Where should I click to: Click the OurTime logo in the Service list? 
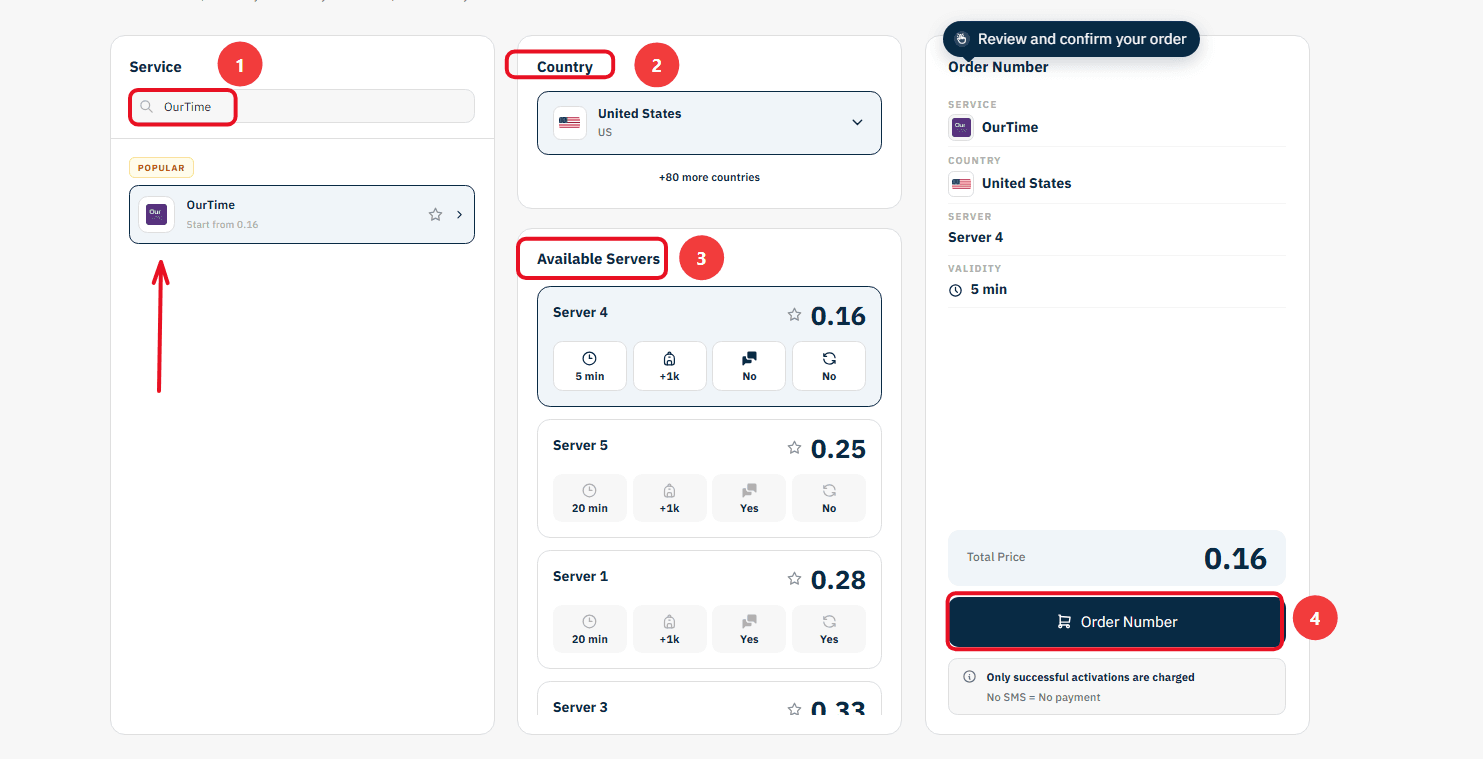[156, 214]
